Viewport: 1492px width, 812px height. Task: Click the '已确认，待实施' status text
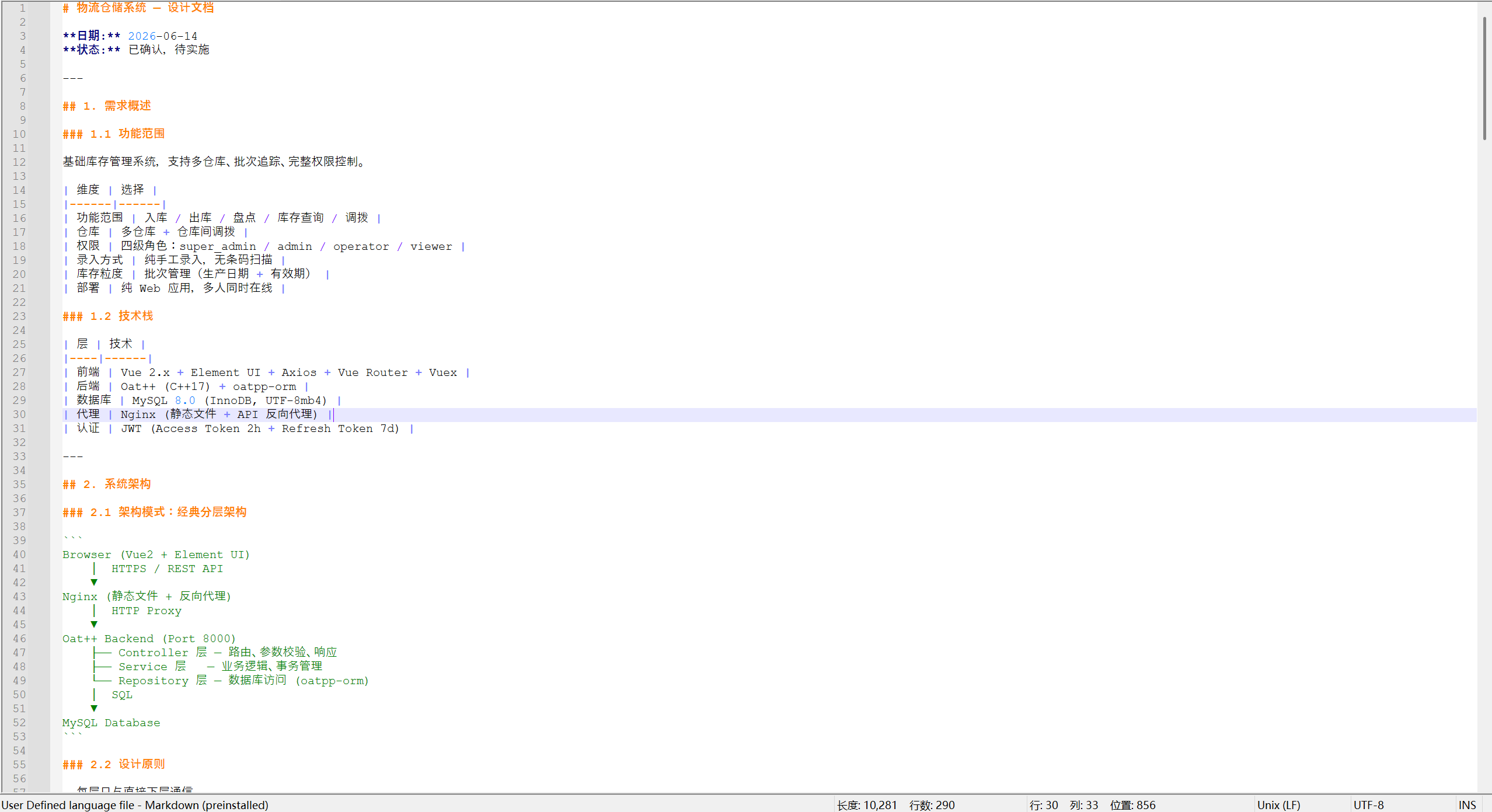pyautogui.click(x=169, y=50)
